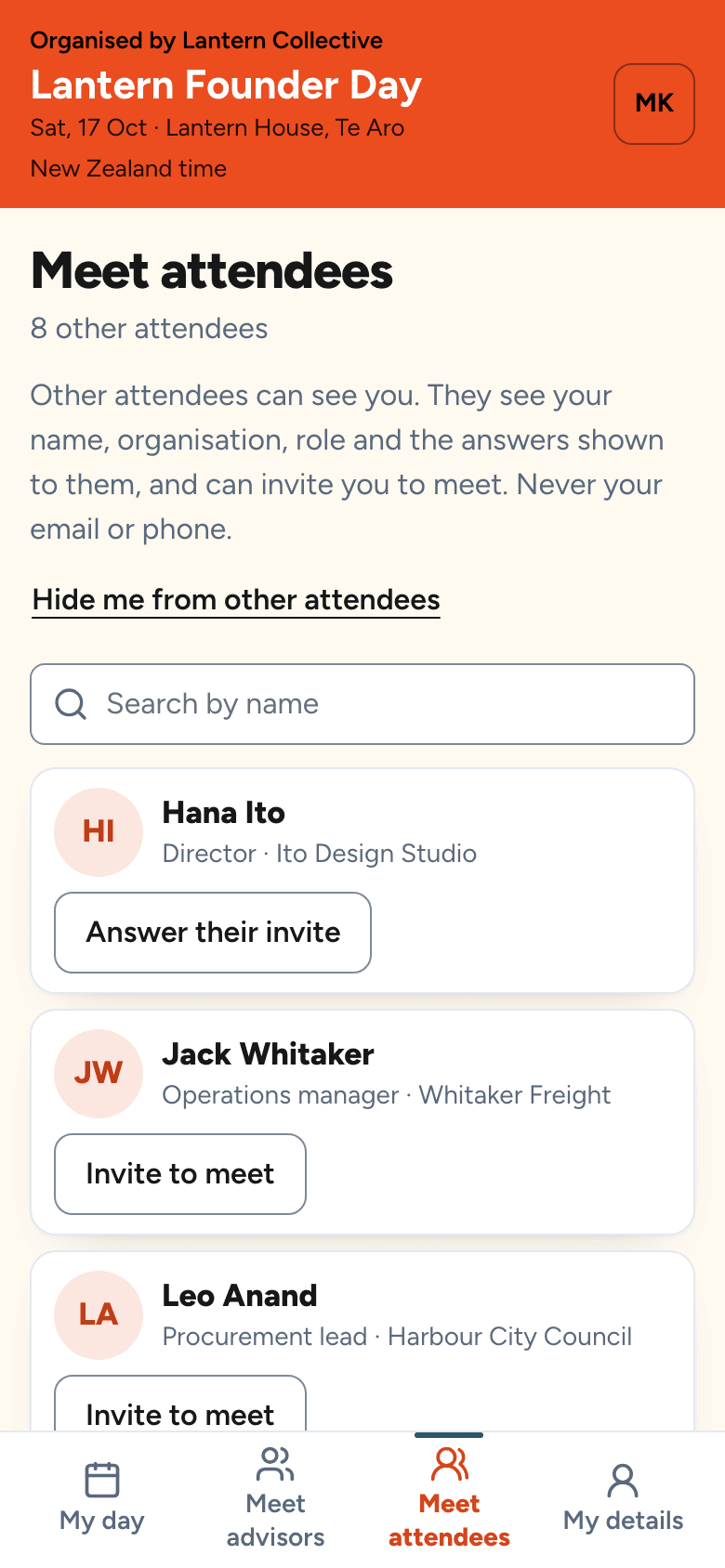This screenshot has height=1568, width=725.
Task: Switch to the Meet advisors tab
Action: tap(276, 1499)
